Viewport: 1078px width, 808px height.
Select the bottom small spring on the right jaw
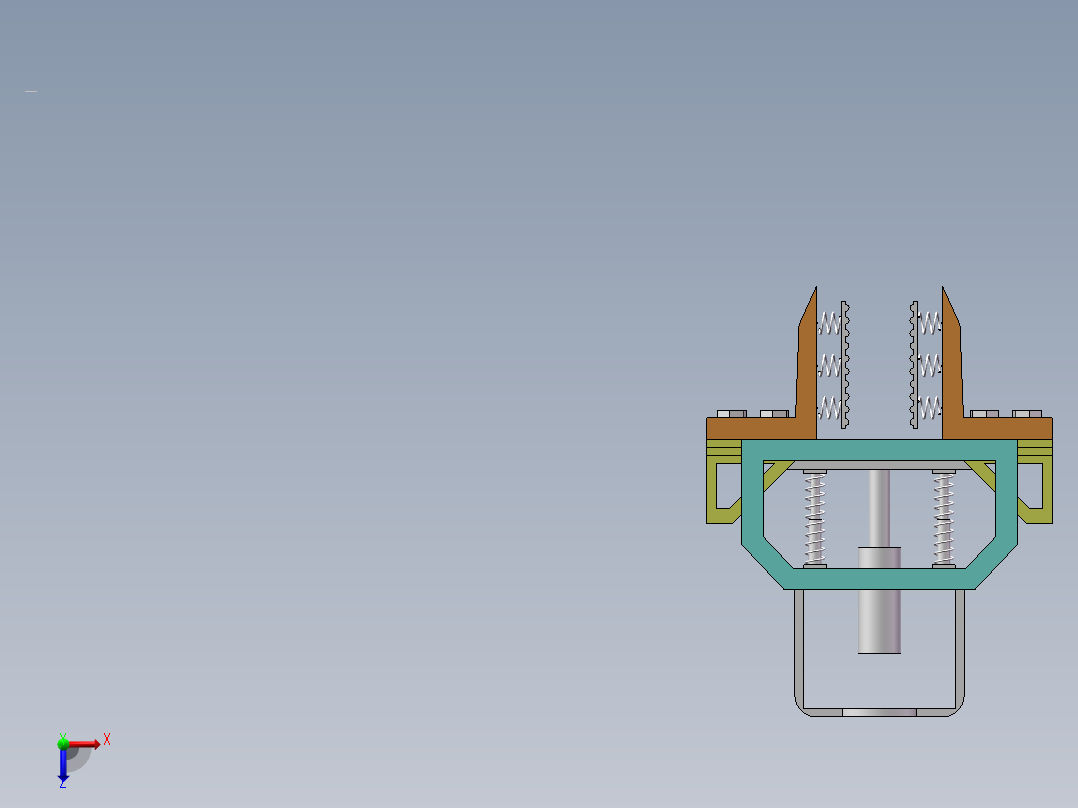[x=930, y=407]
